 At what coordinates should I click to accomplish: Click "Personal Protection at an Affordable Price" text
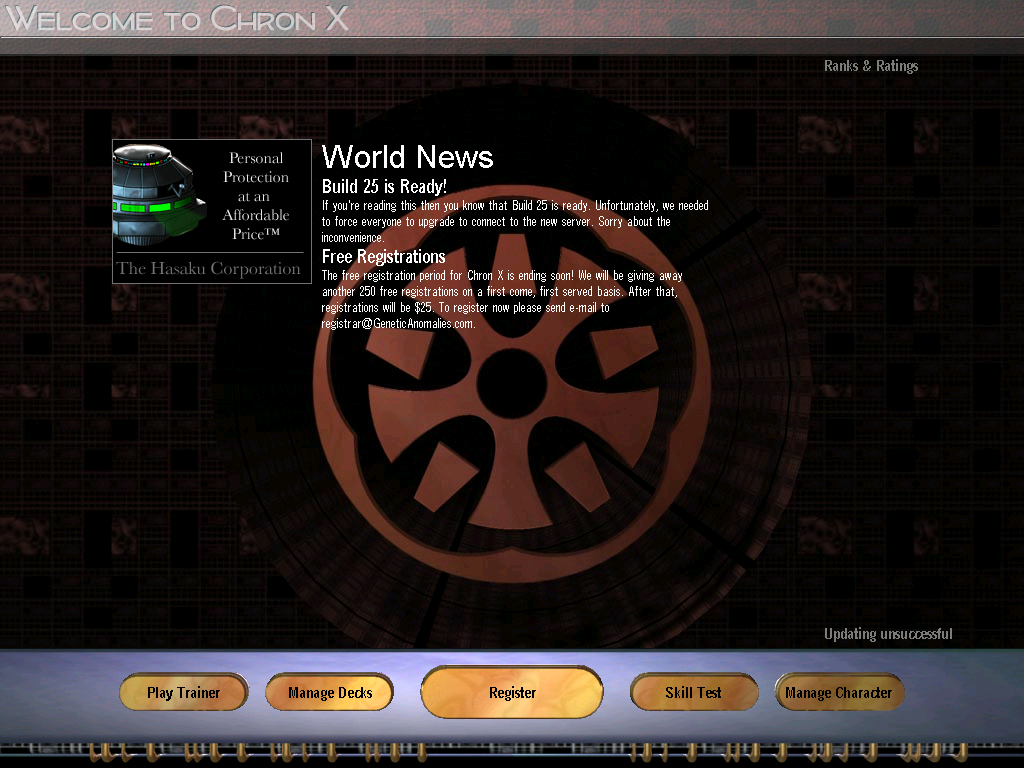(256, 196)
